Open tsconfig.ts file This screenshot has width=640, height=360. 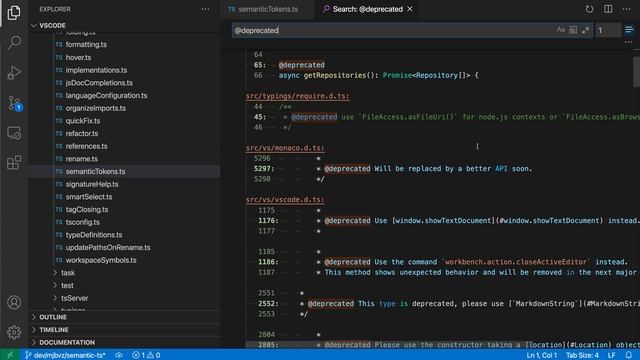pos(82,222)
